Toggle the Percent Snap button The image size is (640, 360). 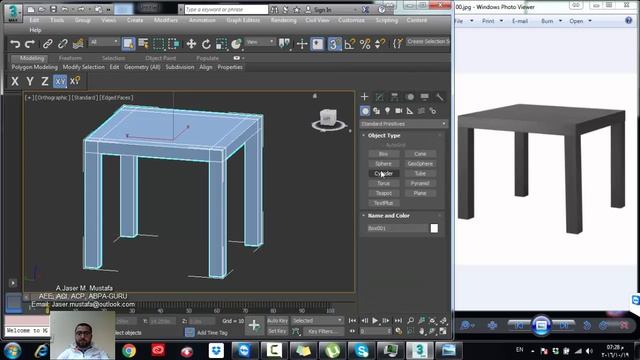365,44
